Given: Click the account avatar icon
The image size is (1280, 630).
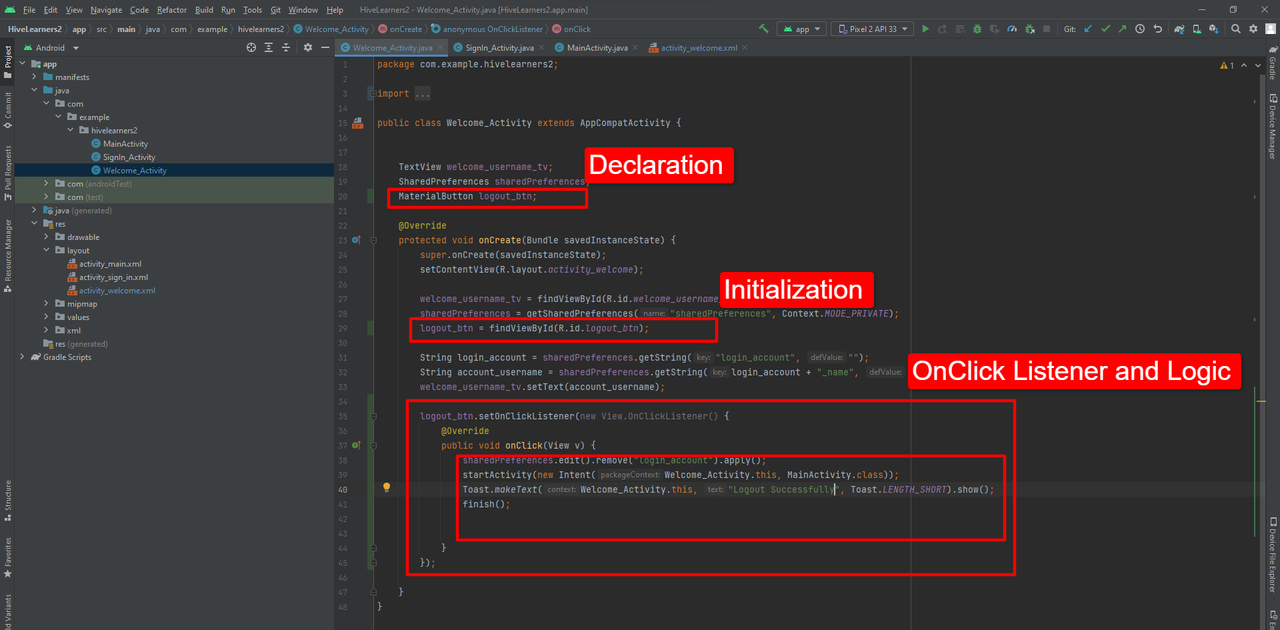Looking at the screenshot, I should [x=1269, y=29].
